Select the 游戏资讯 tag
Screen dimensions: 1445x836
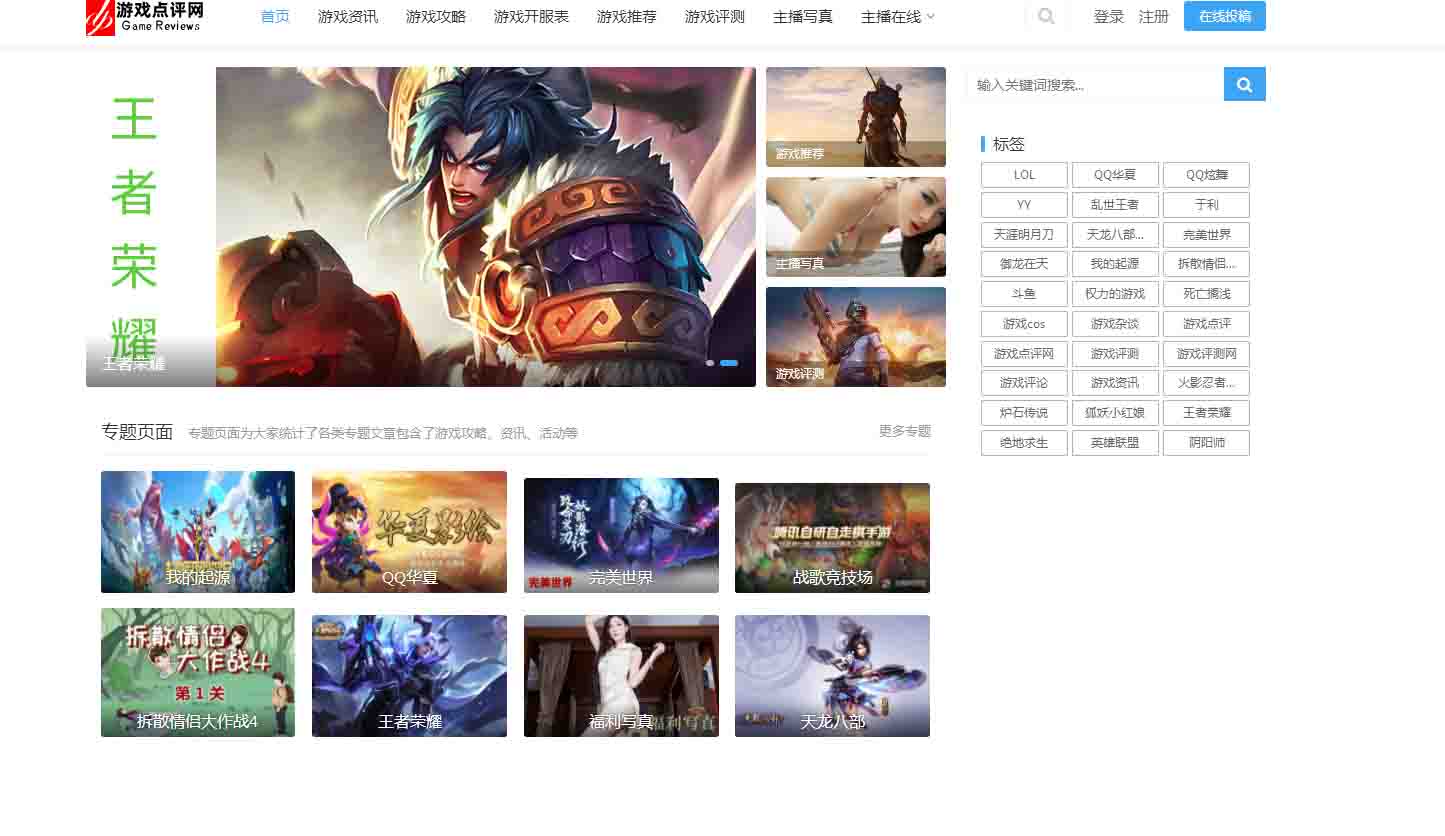1115,383
